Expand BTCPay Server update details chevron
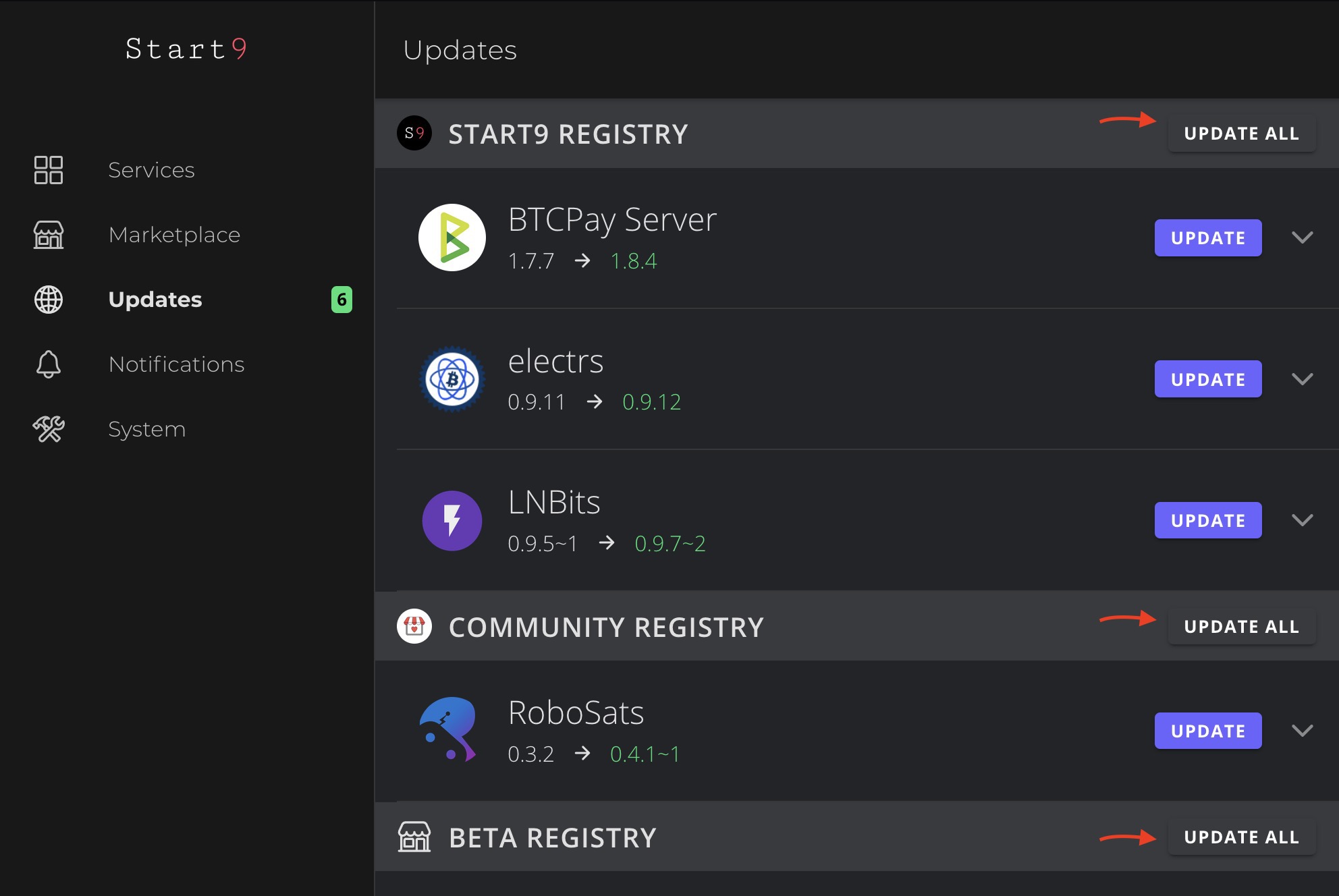 pos(1302,237)
